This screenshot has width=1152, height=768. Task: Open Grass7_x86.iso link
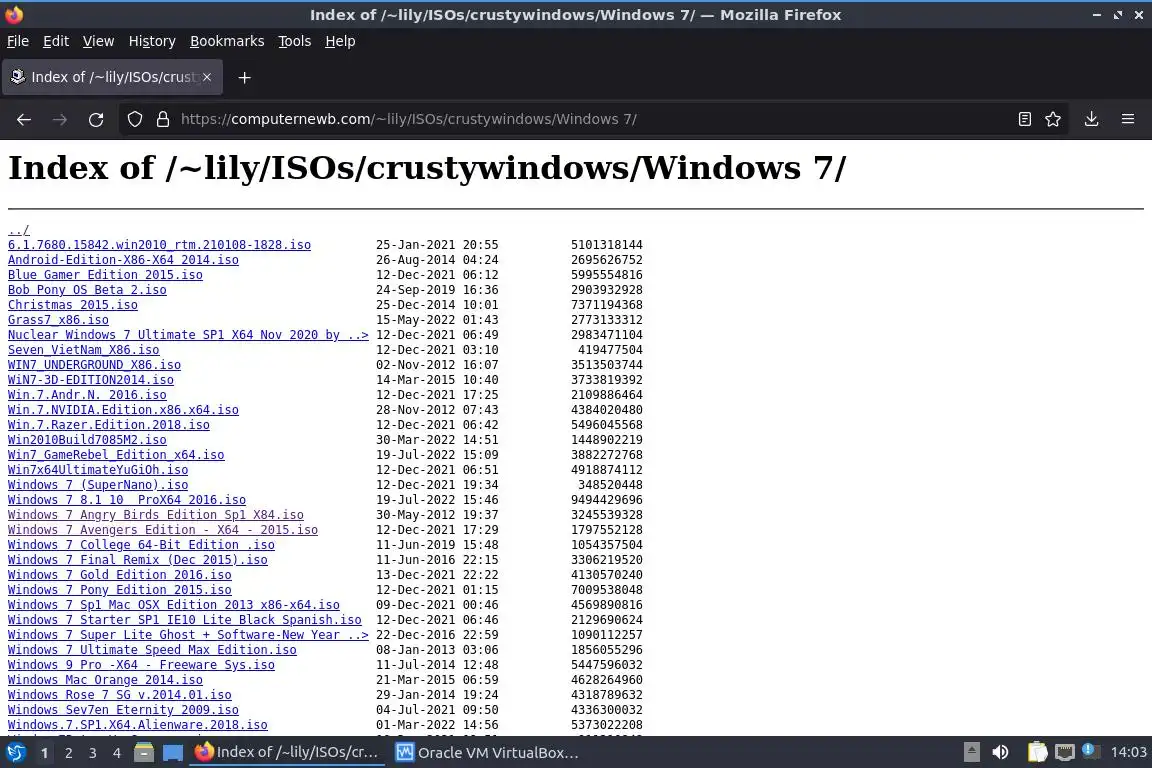58,320
